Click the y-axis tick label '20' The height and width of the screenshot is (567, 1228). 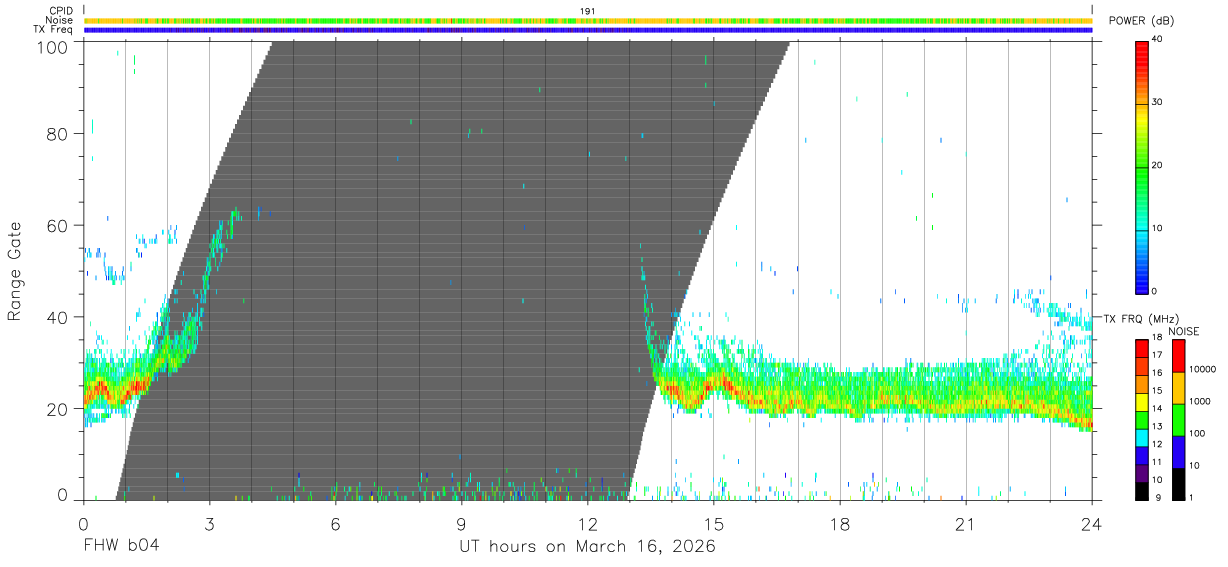(59, 408)
